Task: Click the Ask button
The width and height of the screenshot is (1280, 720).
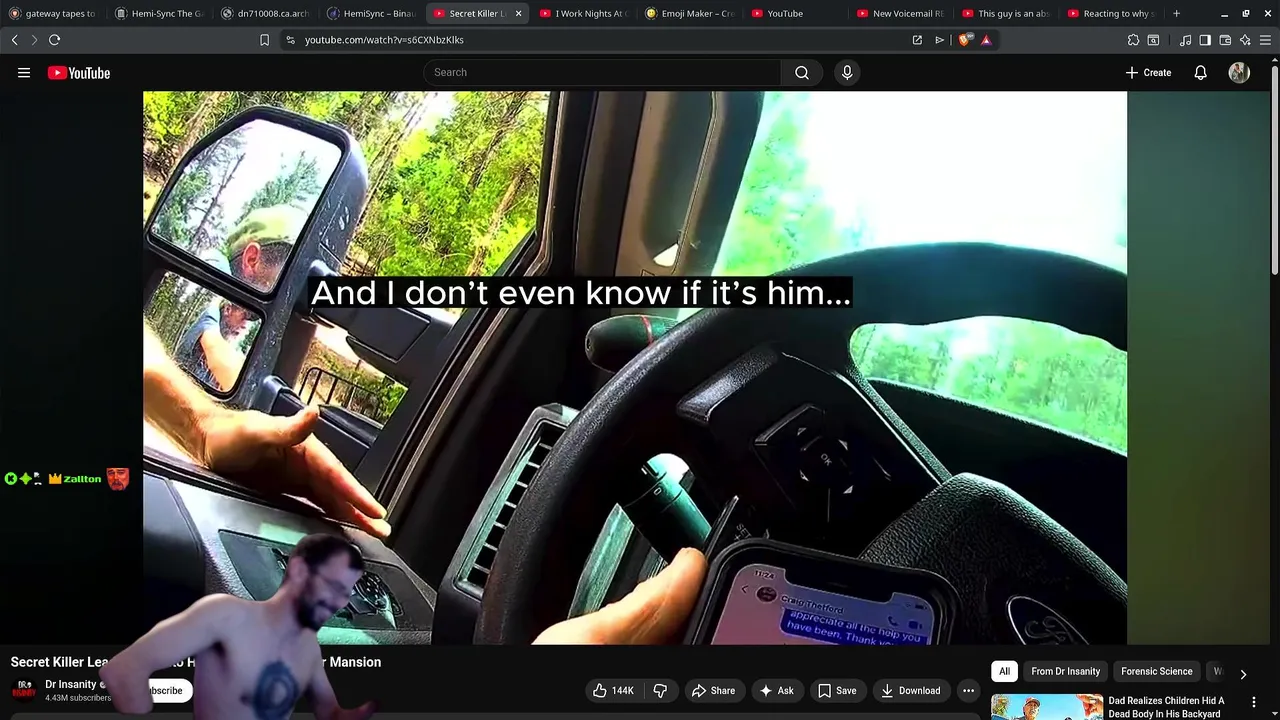Action: 776,690
